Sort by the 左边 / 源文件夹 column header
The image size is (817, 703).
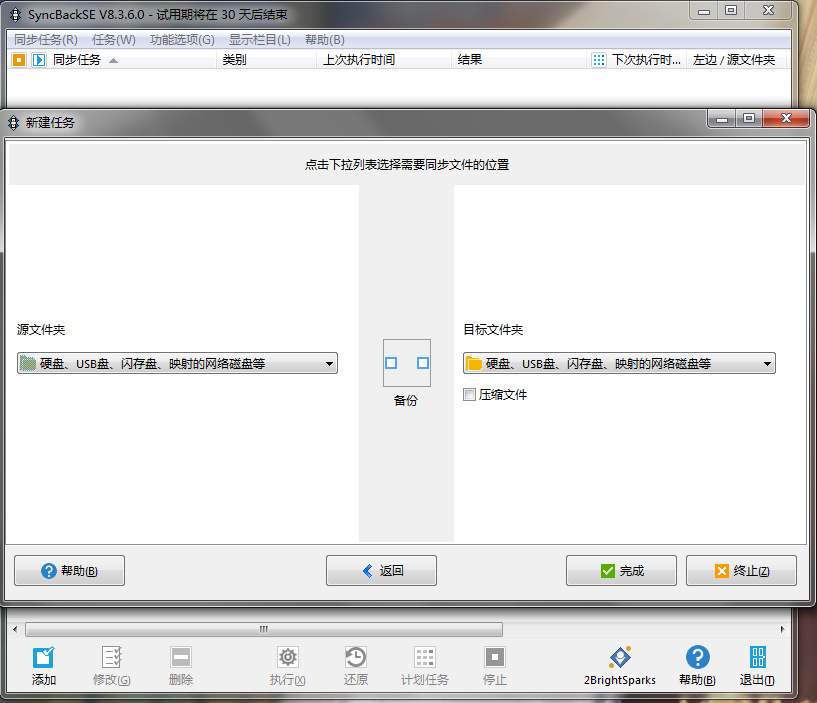tap(734, 60)
